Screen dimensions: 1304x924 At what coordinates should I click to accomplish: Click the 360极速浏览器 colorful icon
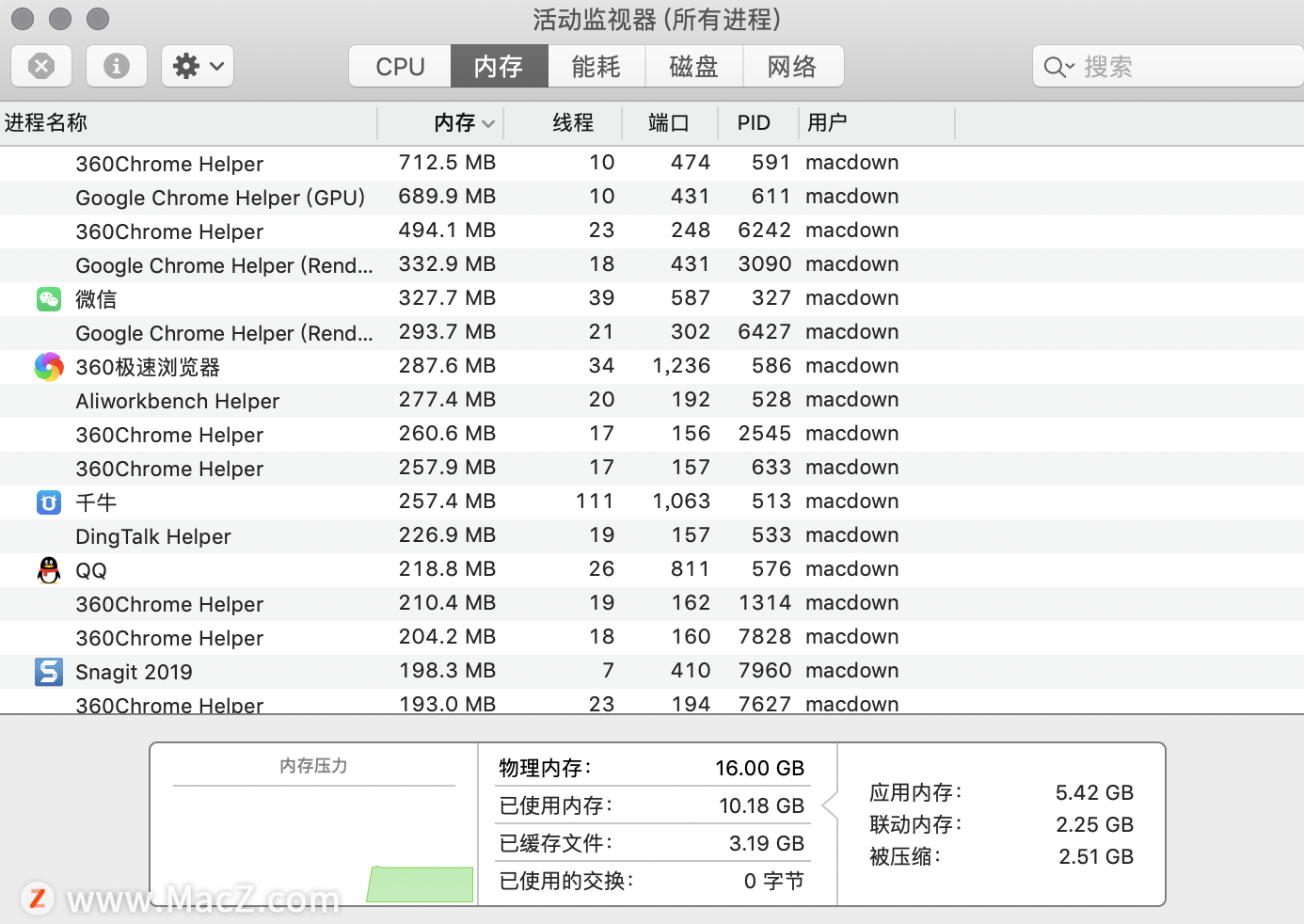click(x=49, y=367)
